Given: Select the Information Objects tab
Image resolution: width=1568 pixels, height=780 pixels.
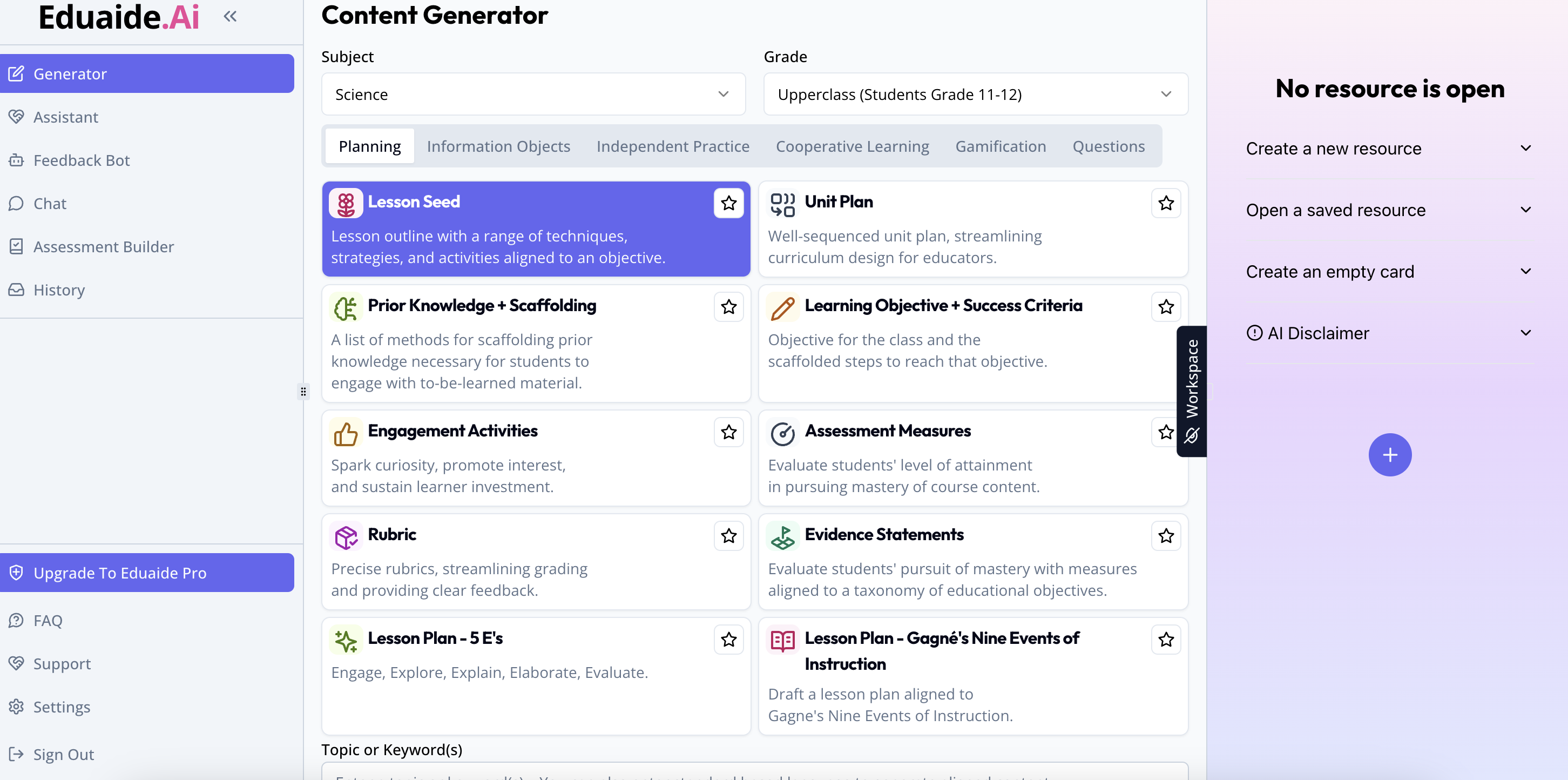Looking at the screenshot, I should pos(498,146).
